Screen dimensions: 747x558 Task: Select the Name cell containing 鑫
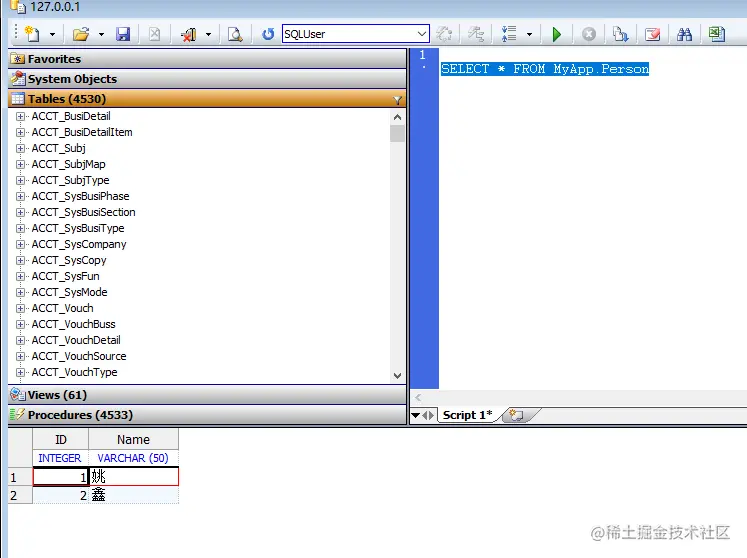point(134,495)
